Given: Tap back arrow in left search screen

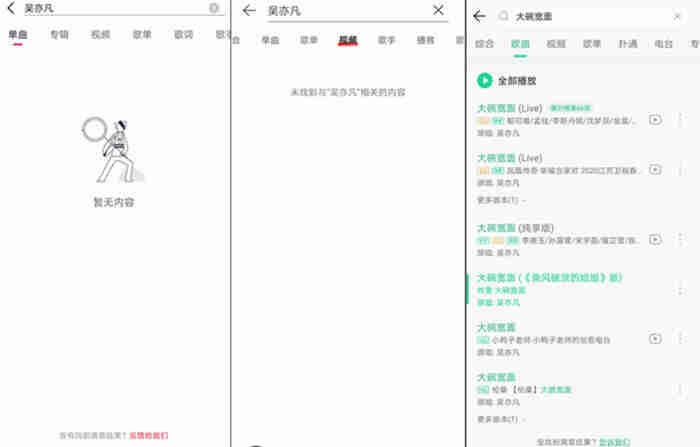Looking at the screenshot, I should 11,8.
